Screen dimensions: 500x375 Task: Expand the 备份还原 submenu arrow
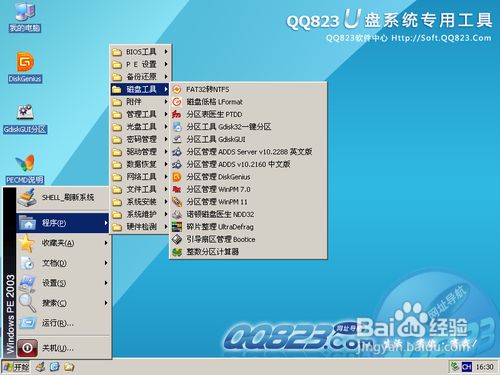coord(166,77)
